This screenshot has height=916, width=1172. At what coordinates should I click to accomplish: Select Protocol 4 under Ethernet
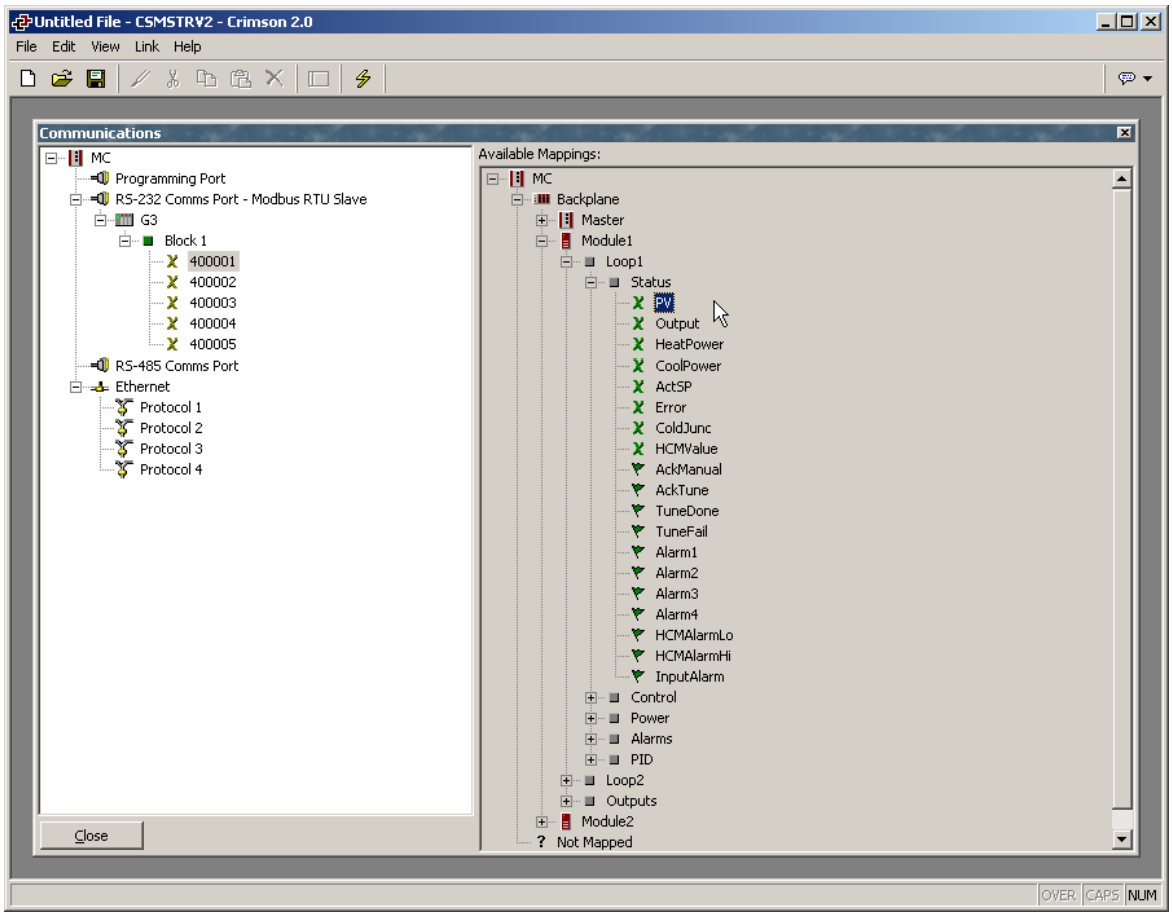click(170, 469)
